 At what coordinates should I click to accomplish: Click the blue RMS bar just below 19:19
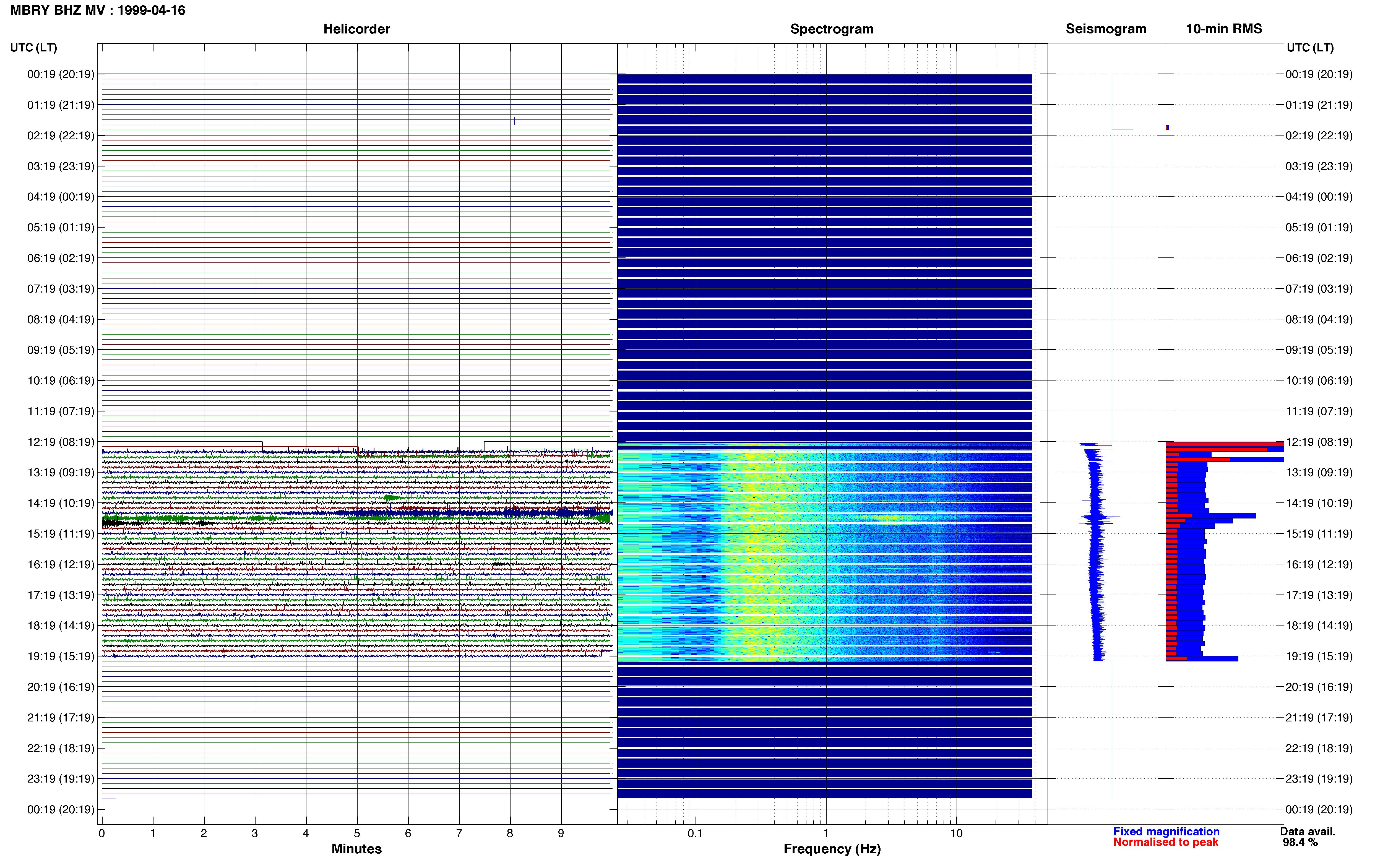point(1201,658)
